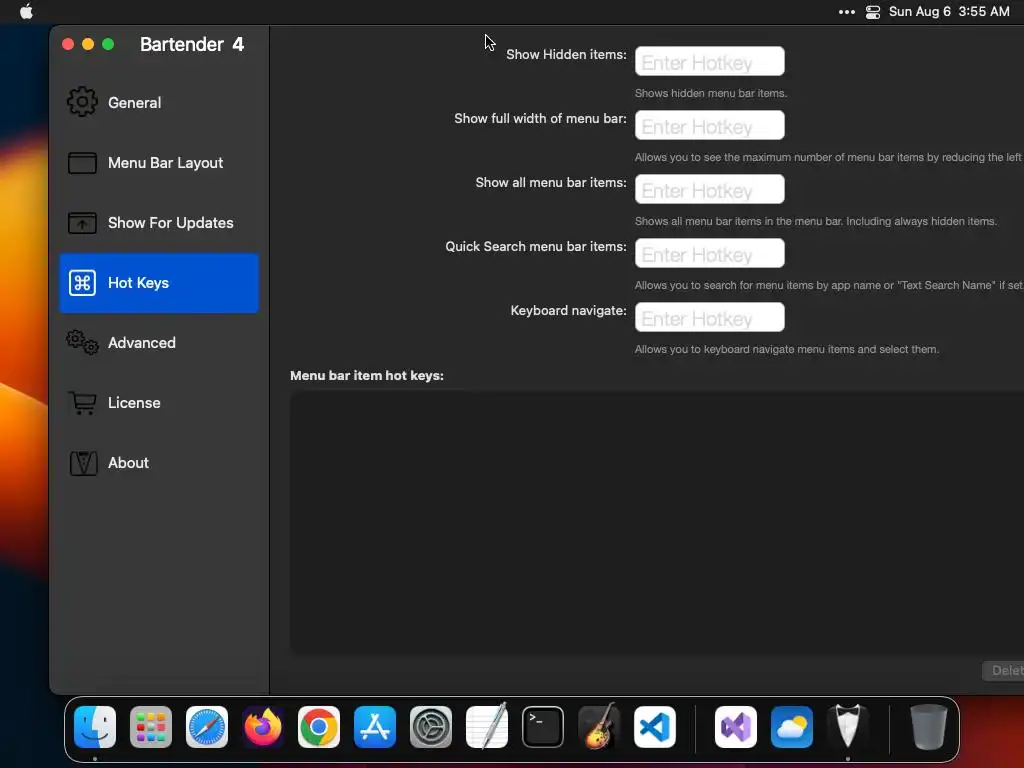Image resolution: width=1024 pixels, height=768 pixels.
Task: Click Show all menu bar items hotkey field
Action: click(709, 189)
